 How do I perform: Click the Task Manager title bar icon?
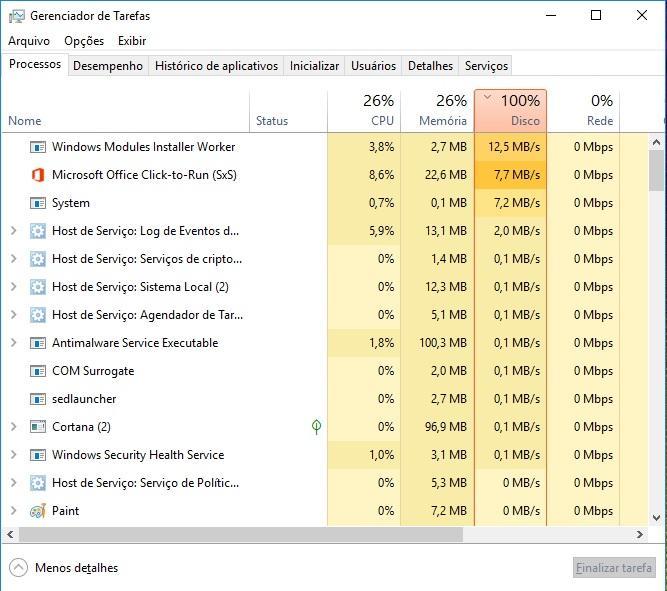click(17, 16)
